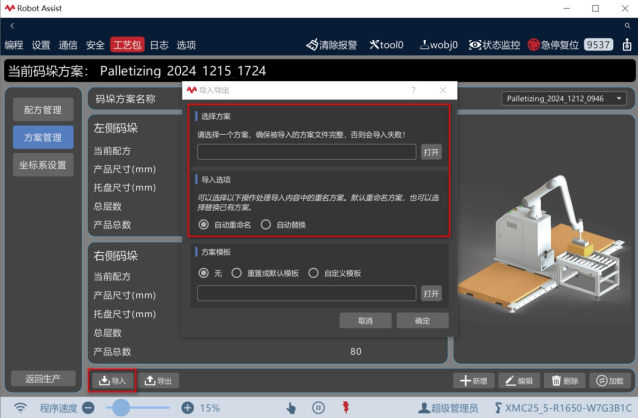
Task: Edit the scheme with 编辑
Action: pyautogui.click(x=519, y=381)
